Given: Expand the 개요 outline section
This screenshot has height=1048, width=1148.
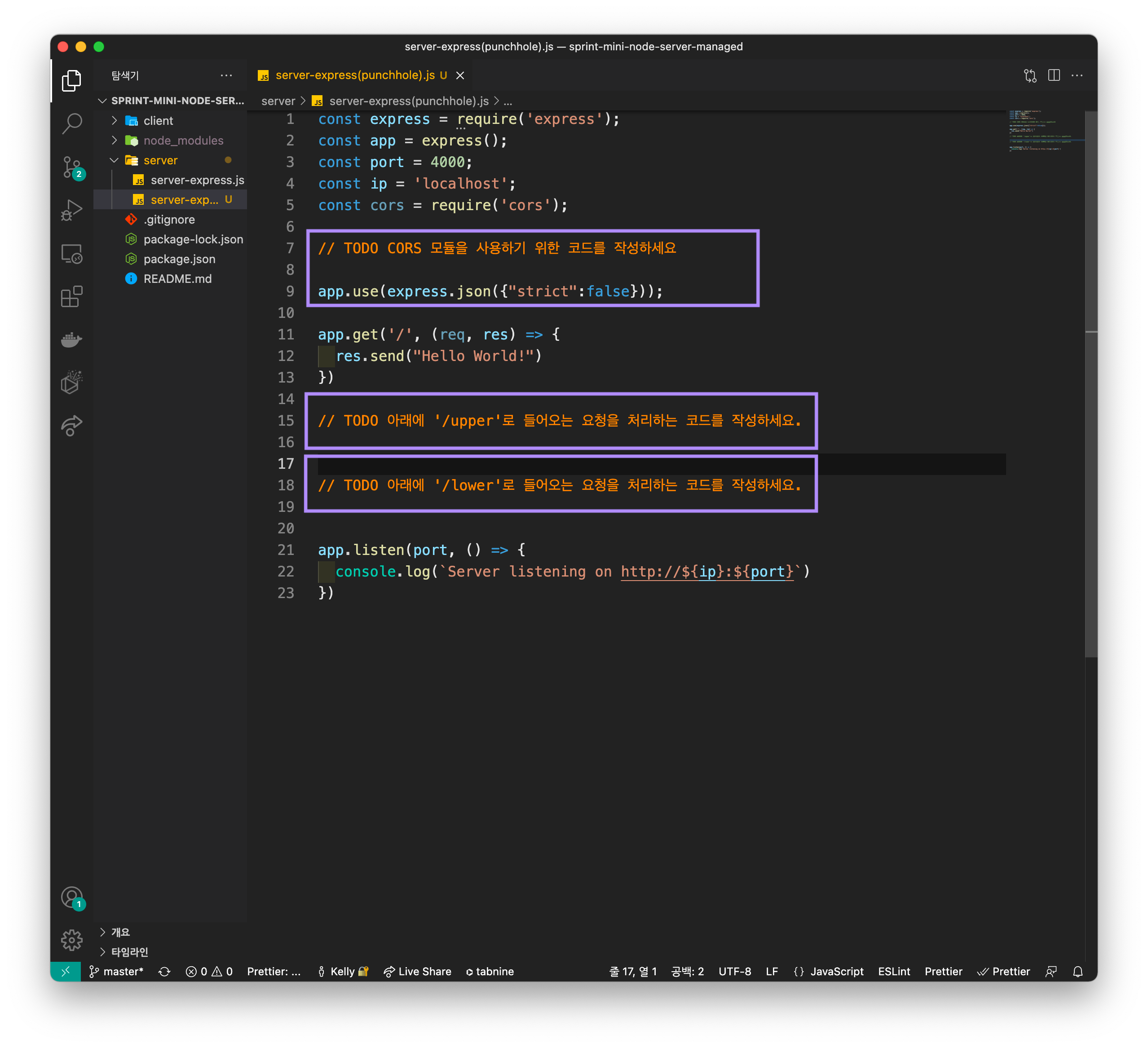Looking at the screenshot, I should tap(120, 932).
